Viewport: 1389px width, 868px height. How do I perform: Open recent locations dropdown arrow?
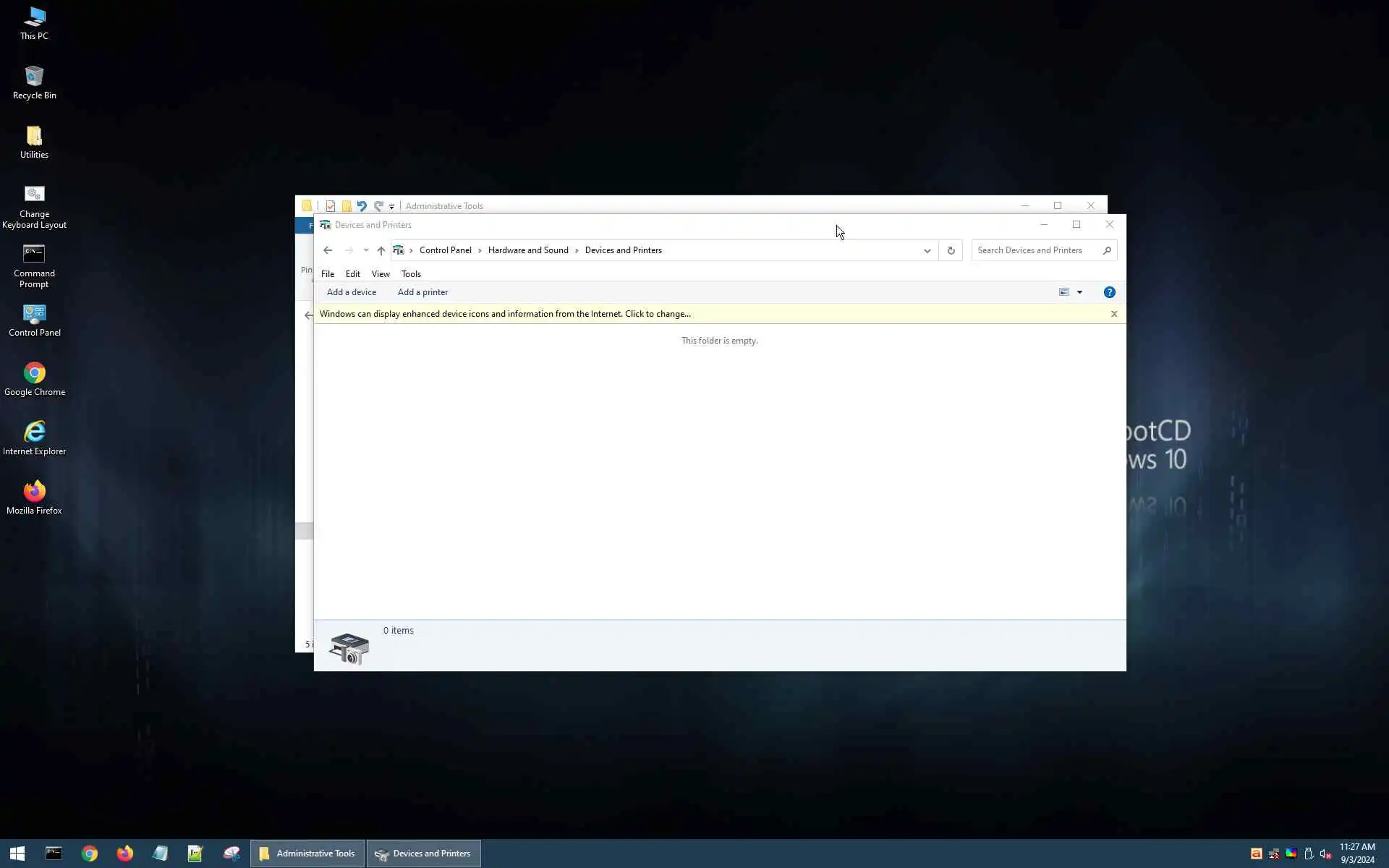click(x=366, y=250)
